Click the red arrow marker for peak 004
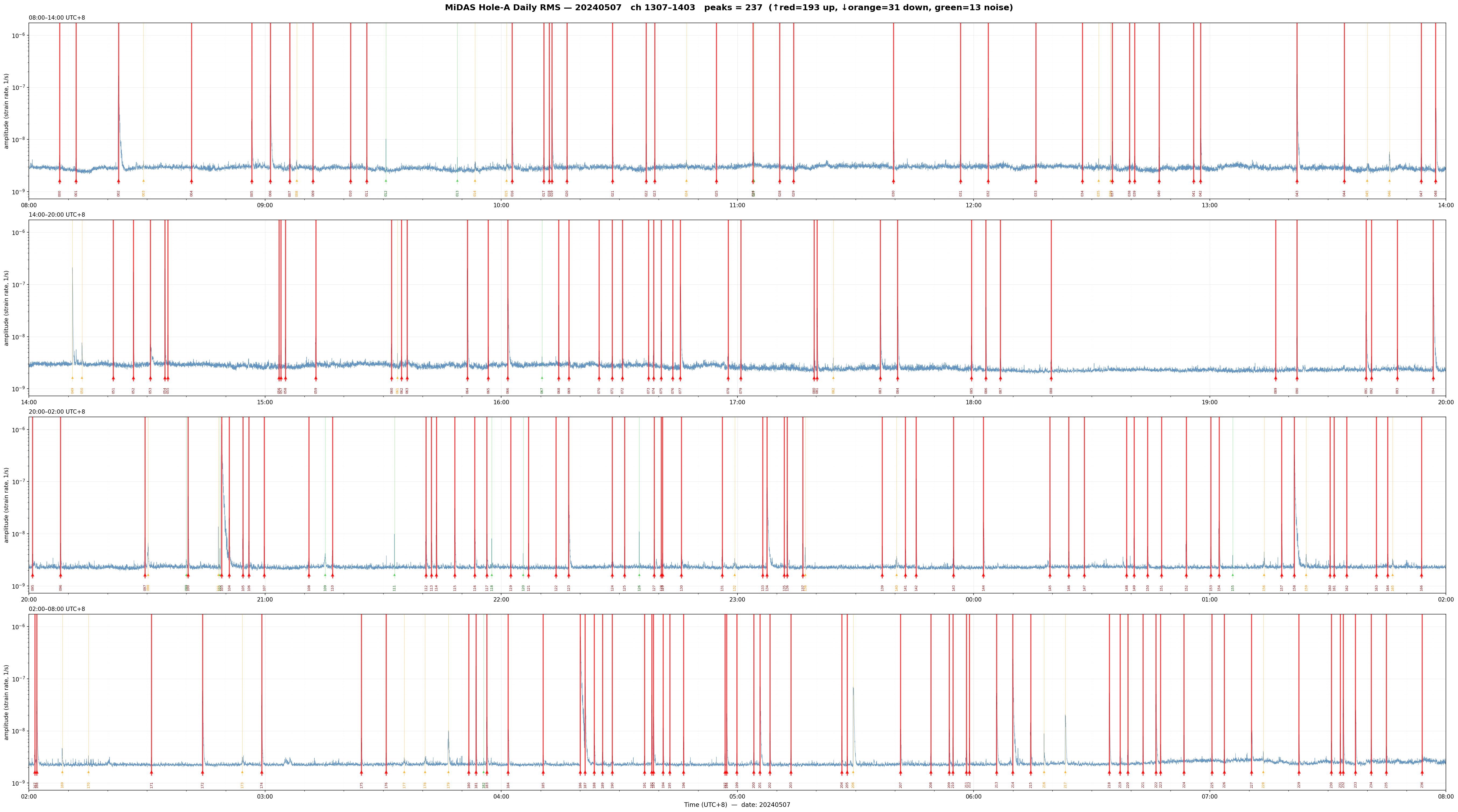Image resolution: width=1458 pixels, height=812 pixels. [191, 181]
